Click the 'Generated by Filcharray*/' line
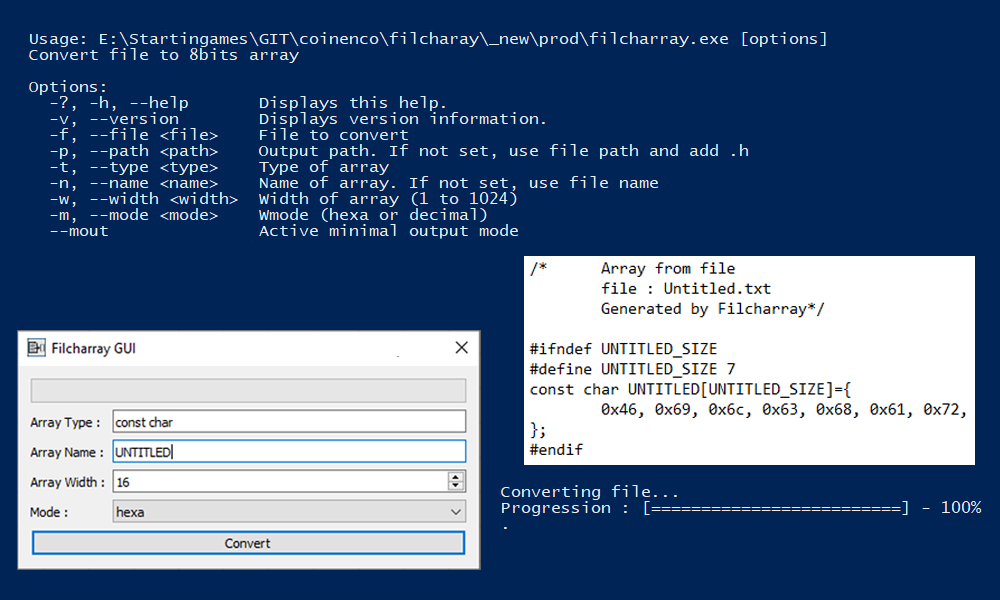This screenshot has width=1000, height=600. coord(712,309)
